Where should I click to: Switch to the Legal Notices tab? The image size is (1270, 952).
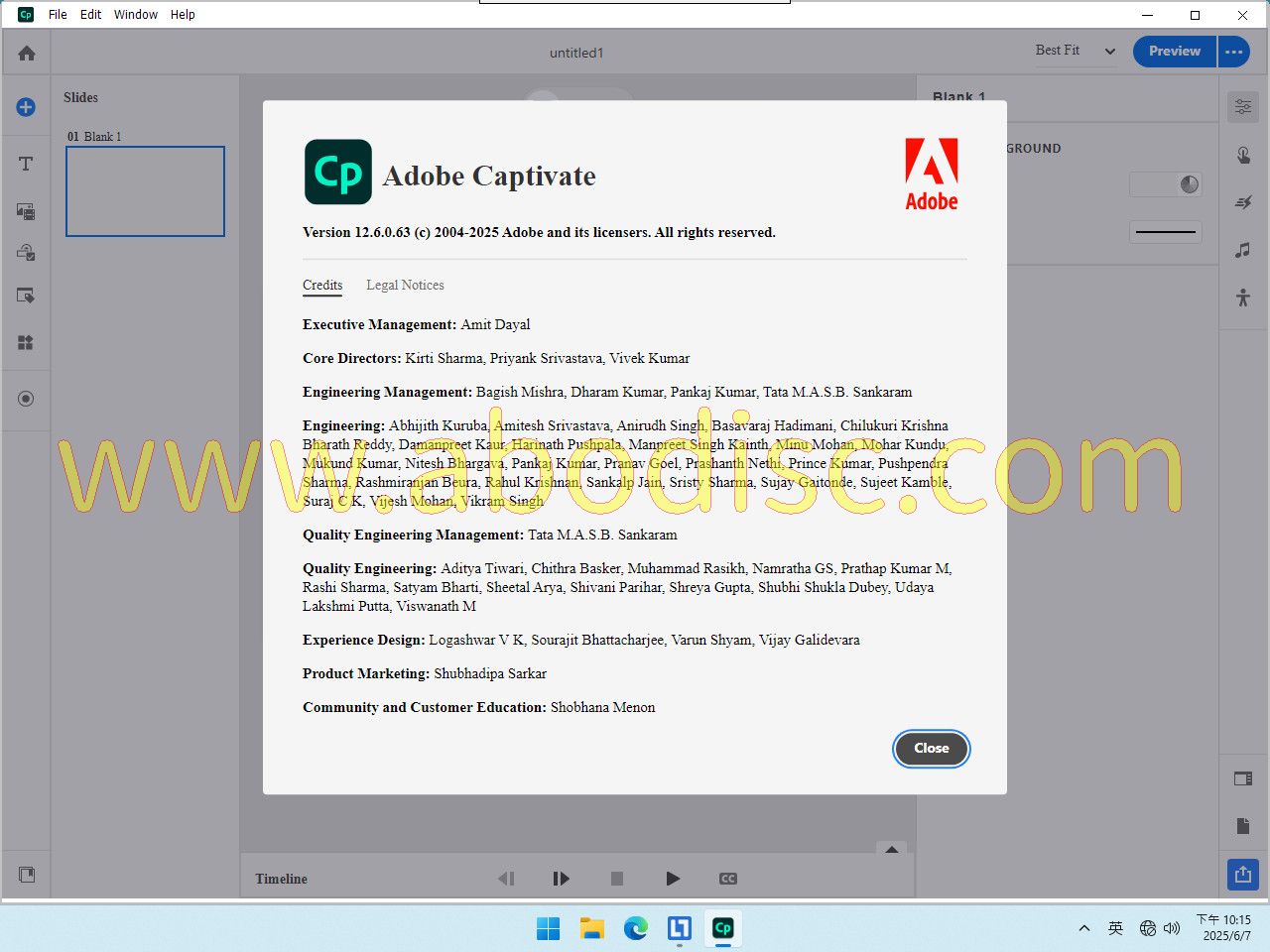pos(405,286)
